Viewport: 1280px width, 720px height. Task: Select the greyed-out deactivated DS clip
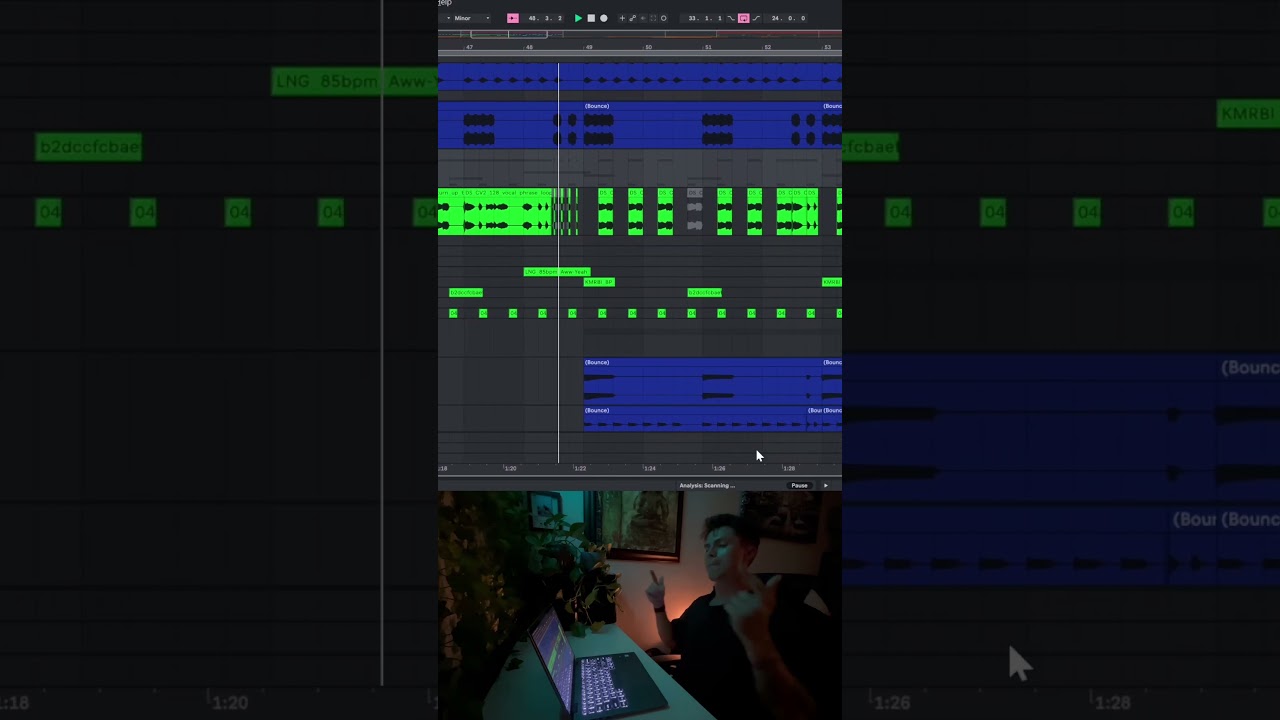695,212
